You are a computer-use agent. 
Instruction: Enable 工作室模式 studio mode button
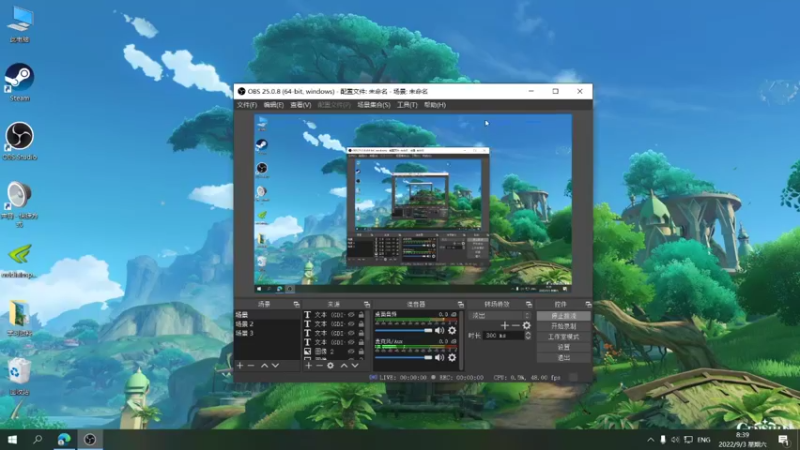pos(564,337)
